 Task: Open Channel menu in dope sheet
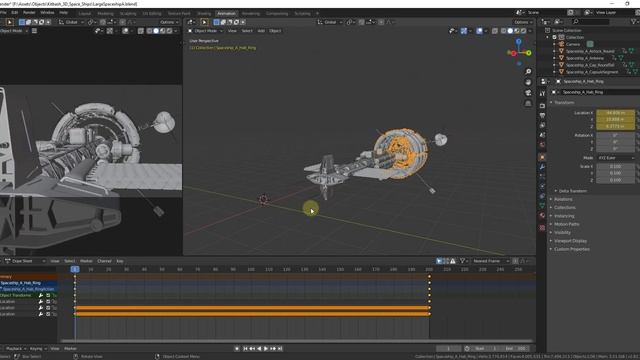coord(104,261)
